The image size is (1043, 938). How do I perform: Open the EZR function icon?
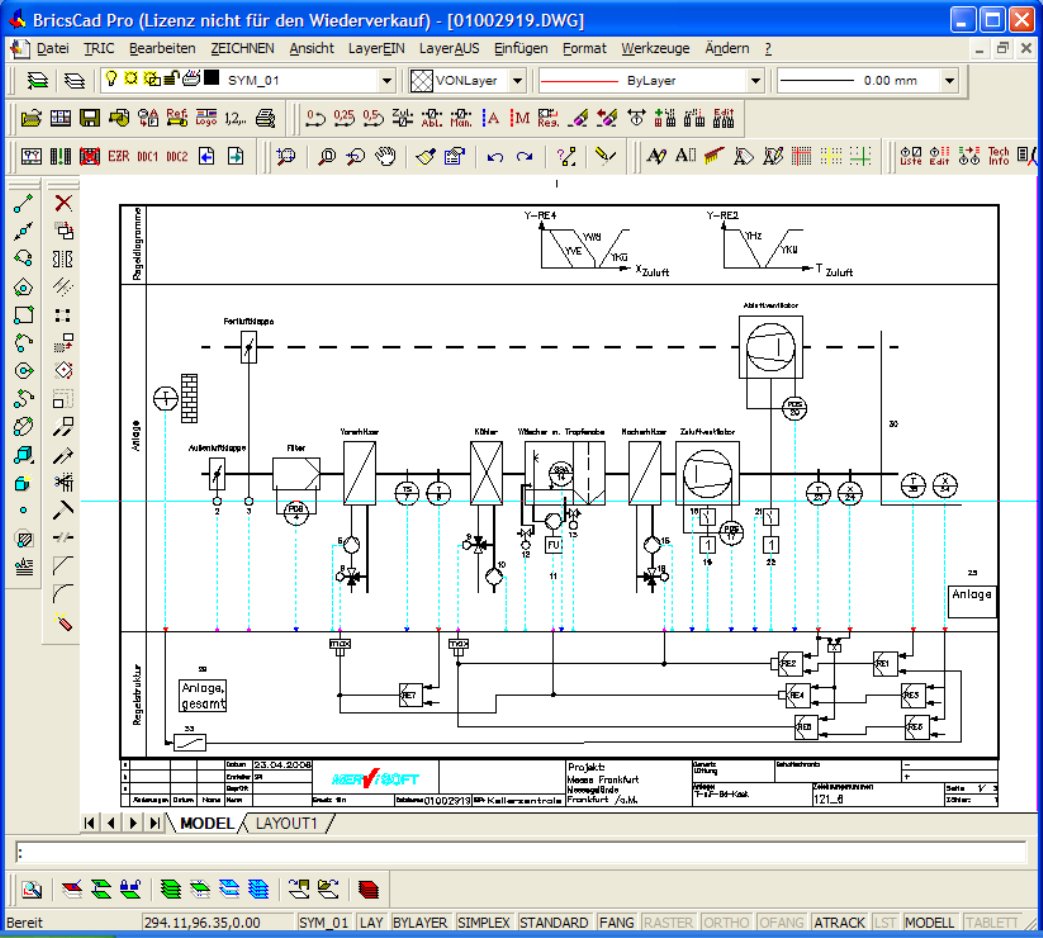coord(118,156)
